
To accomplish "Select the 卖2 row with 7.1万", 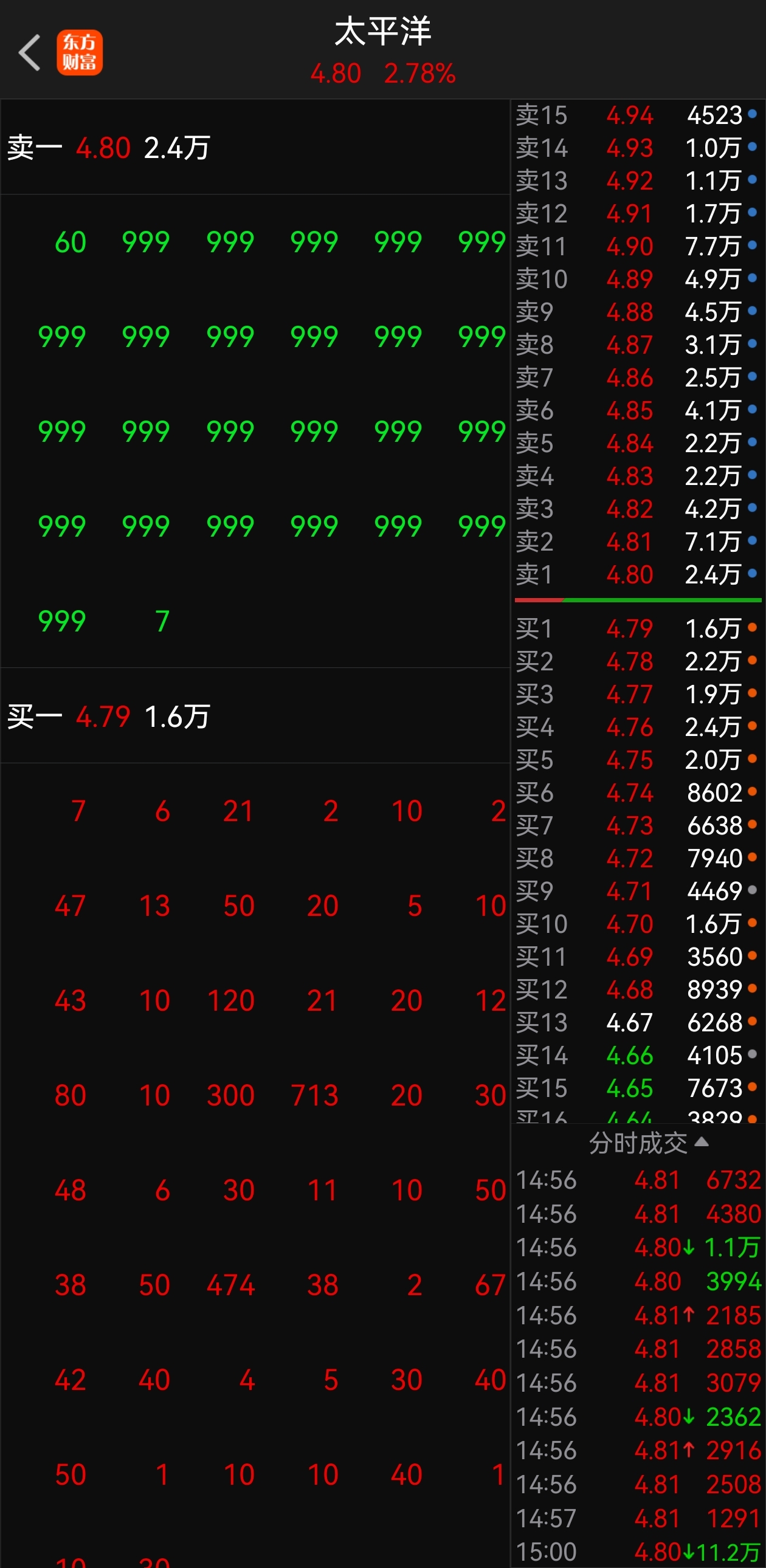I will point(638,542).
